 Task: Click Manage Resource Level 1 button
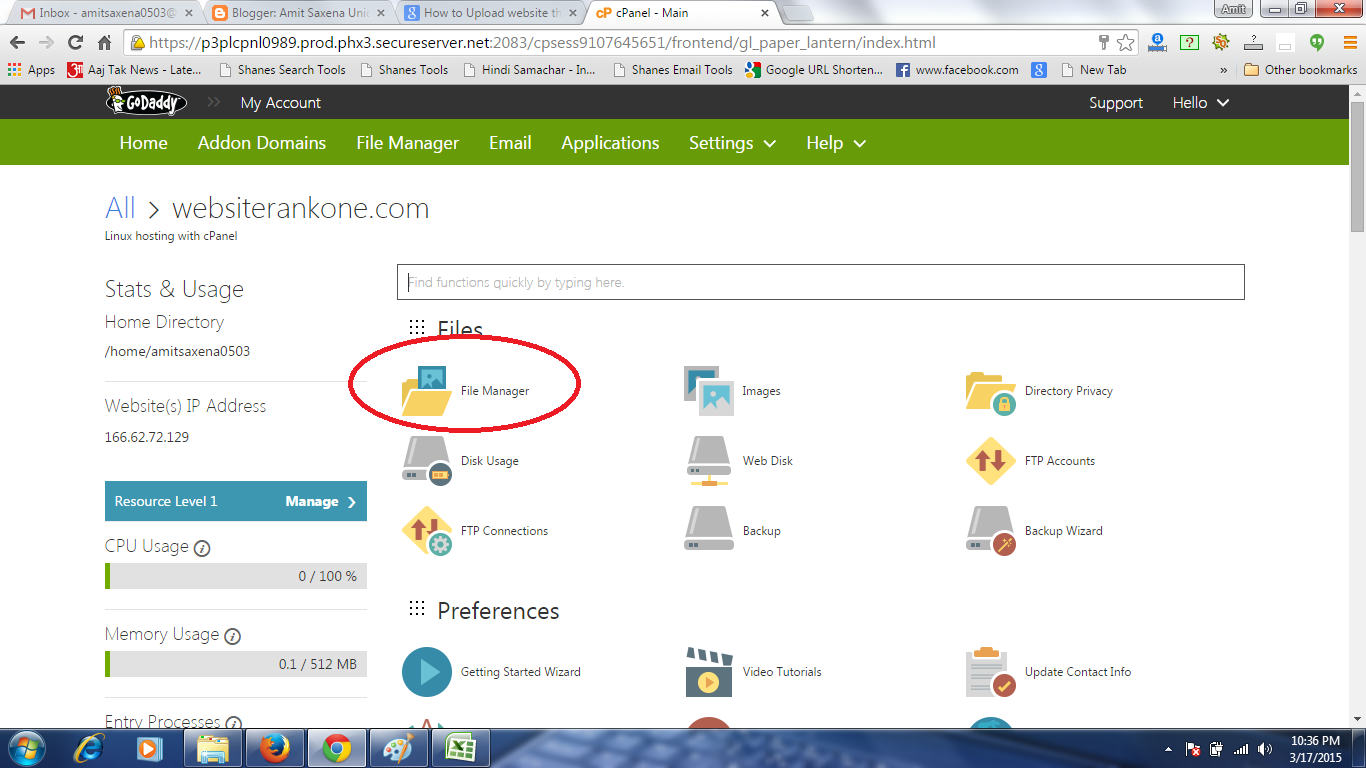pyautogui.click(x=236, y=501)
